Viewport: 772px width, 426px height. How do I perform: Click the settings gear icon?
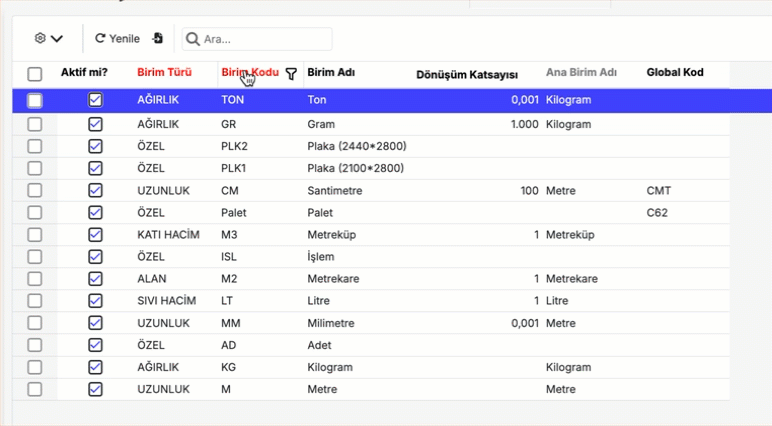[40, 38]
